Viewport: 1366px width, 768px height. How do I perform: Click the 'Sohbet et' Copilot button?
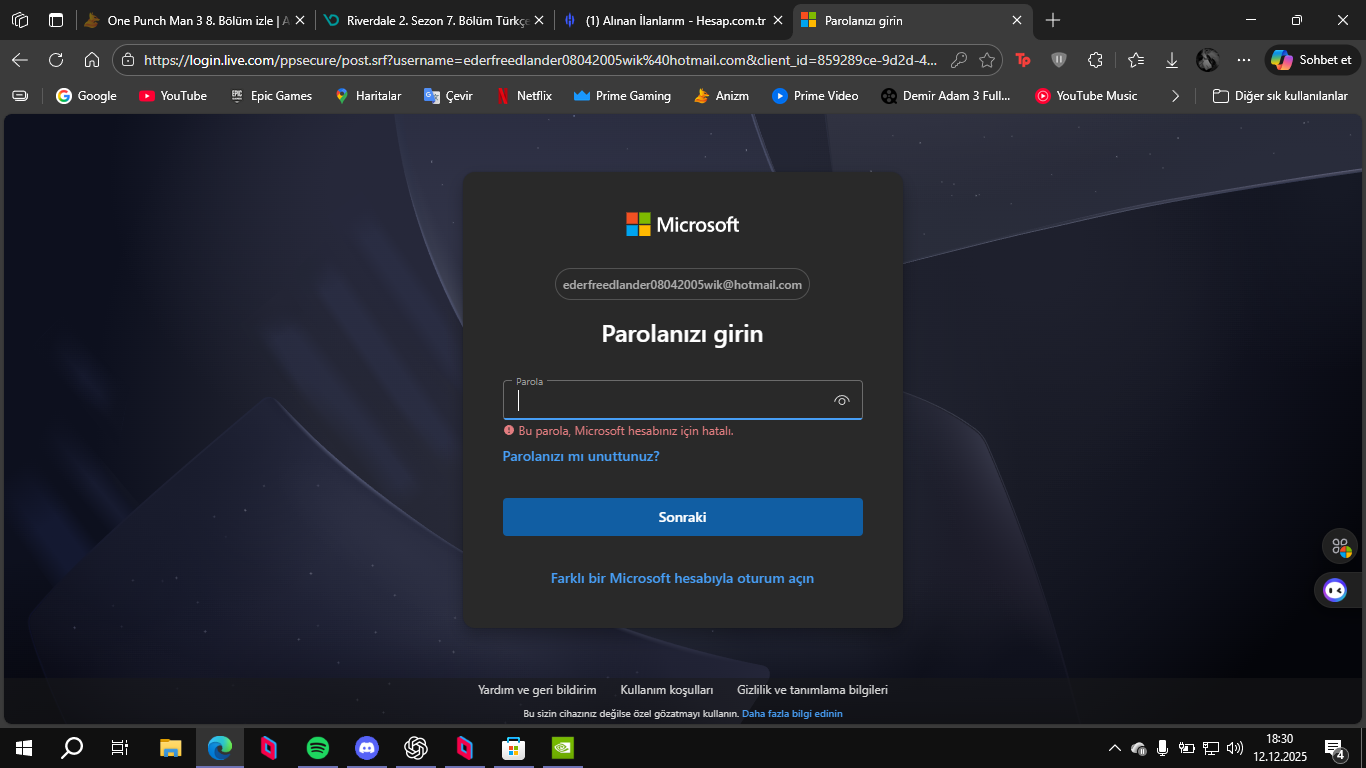(x=1312, y=60)
